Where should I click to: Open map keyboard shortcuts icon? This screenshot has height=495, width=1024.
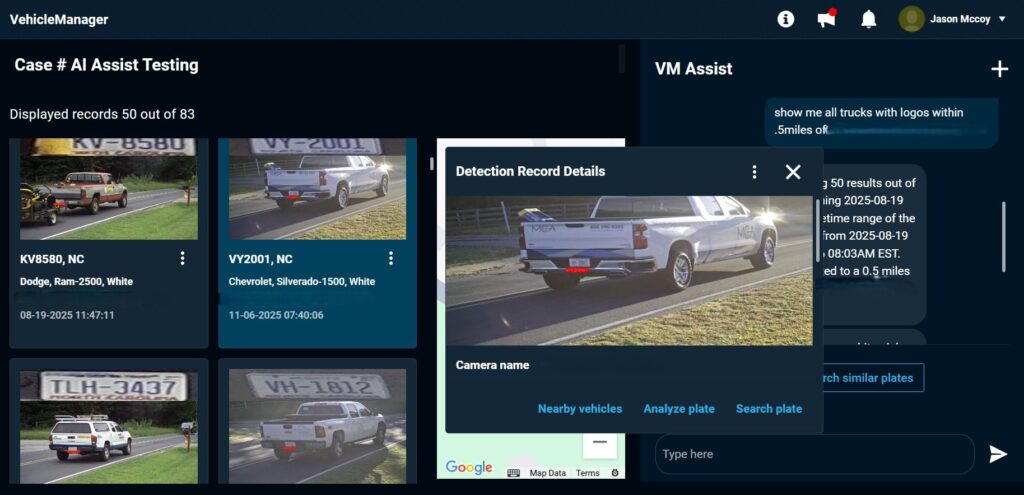pos(513,473)
